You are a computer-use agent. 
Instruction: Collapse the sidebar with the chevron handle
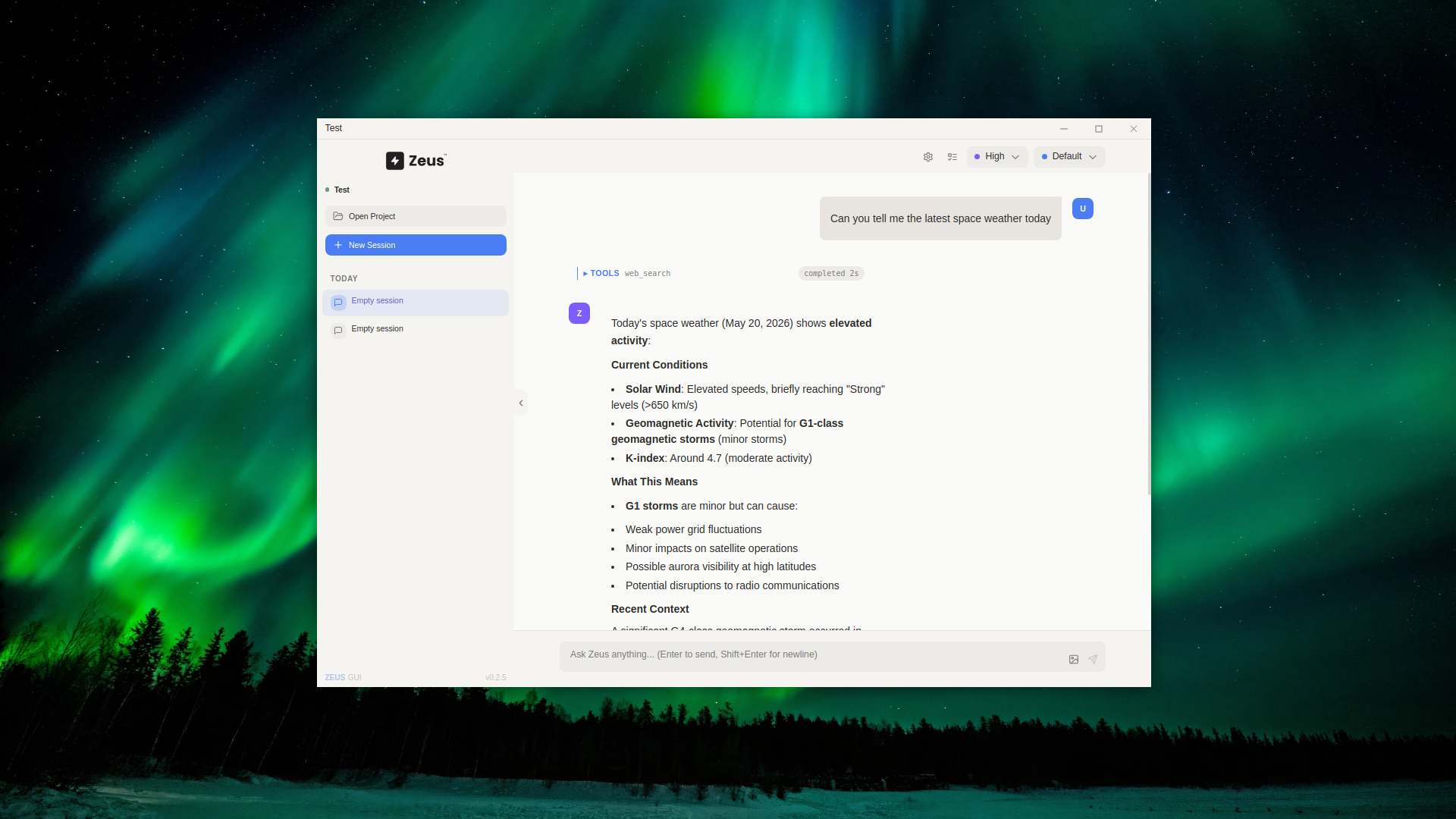pyautogui.click(x=521, y=403)
